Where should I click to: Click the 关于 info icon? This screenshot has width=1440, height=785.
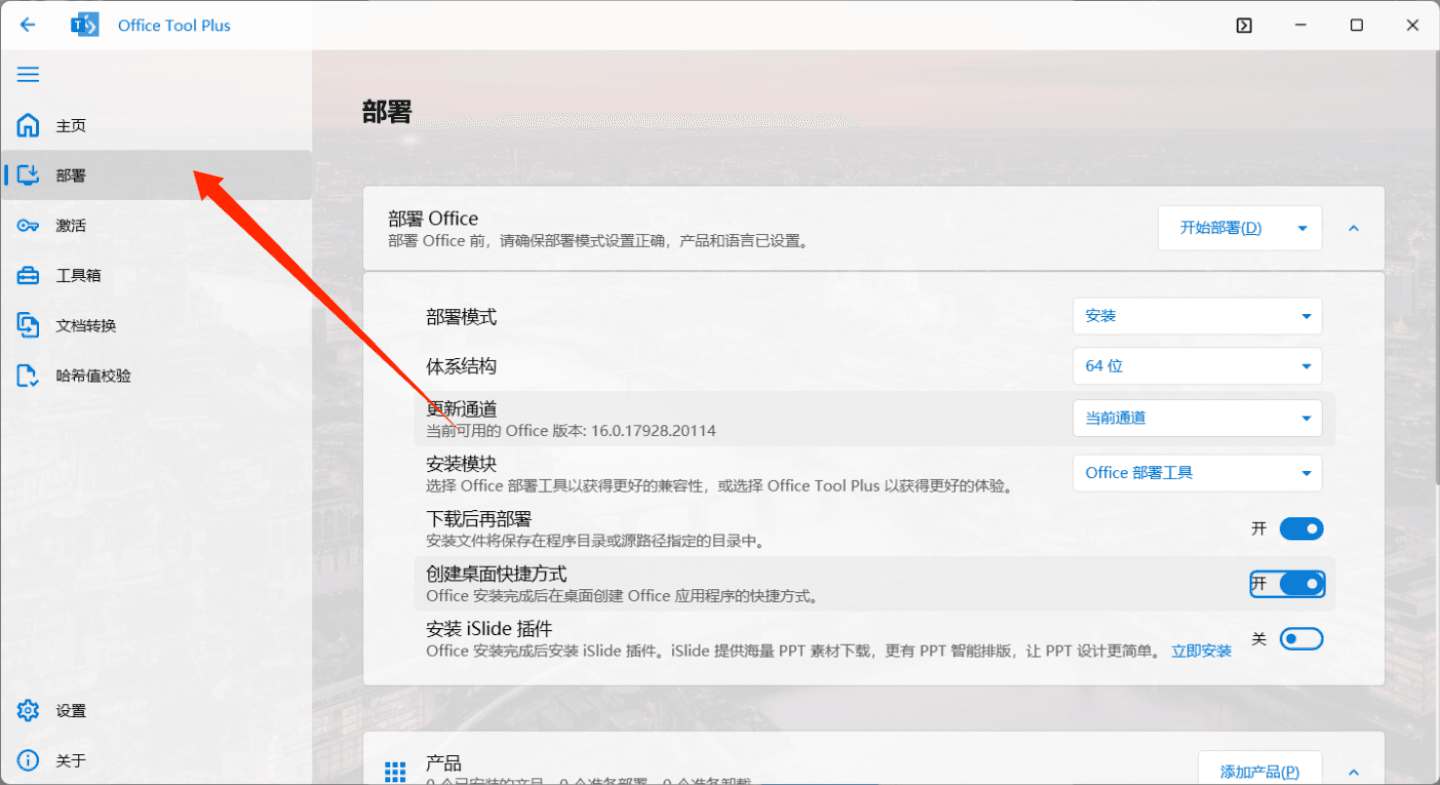[28, 761]
